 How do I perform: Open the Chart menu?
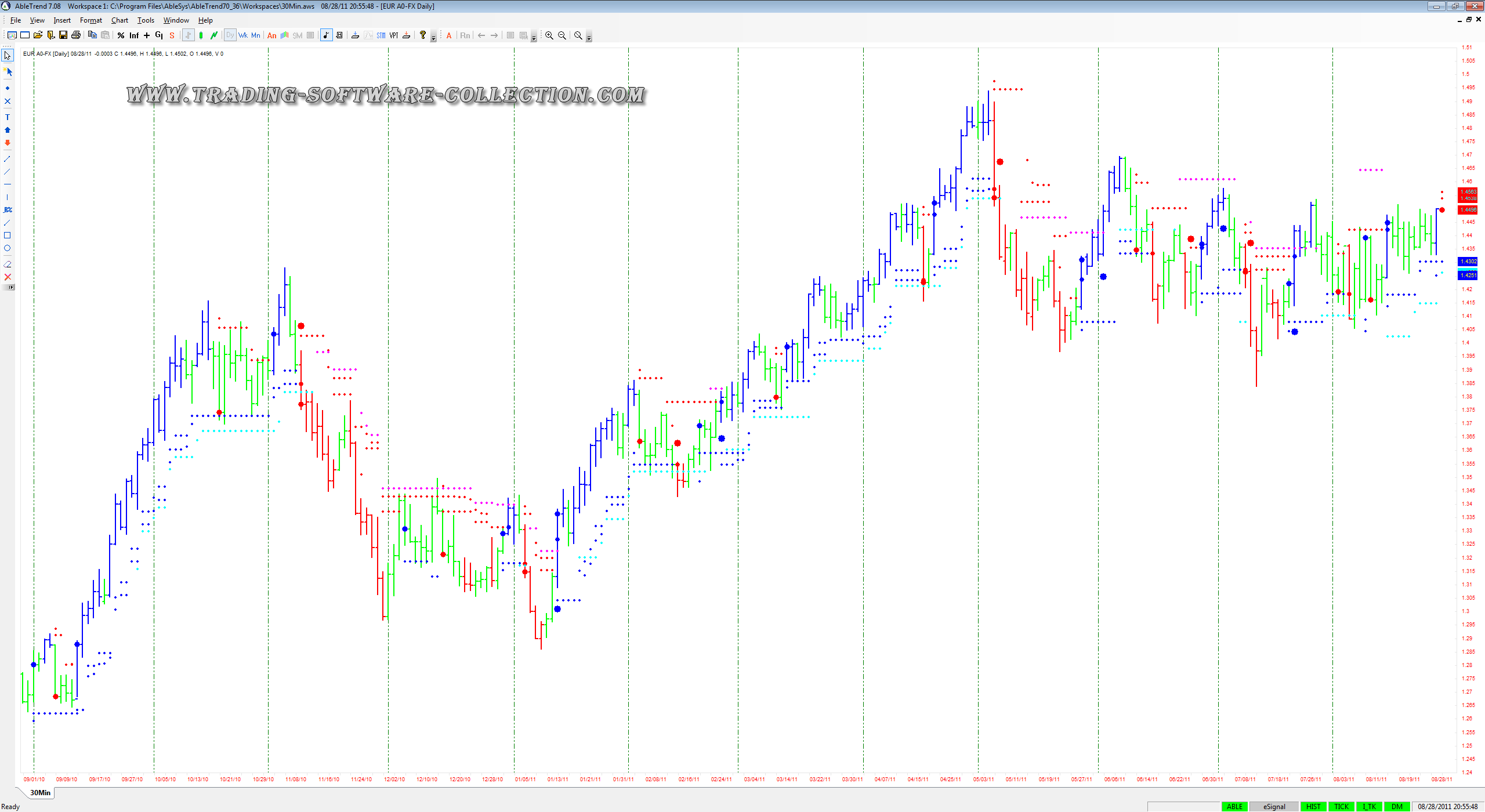pyautogui.click(x=119, y=20)
